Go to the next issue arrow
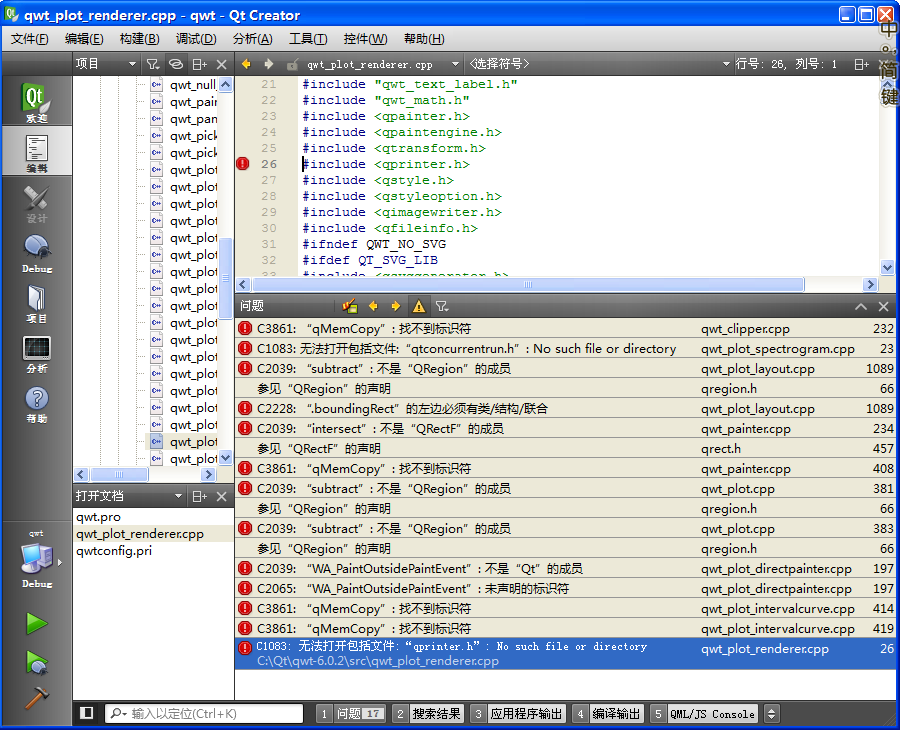 tap(395, 306)
